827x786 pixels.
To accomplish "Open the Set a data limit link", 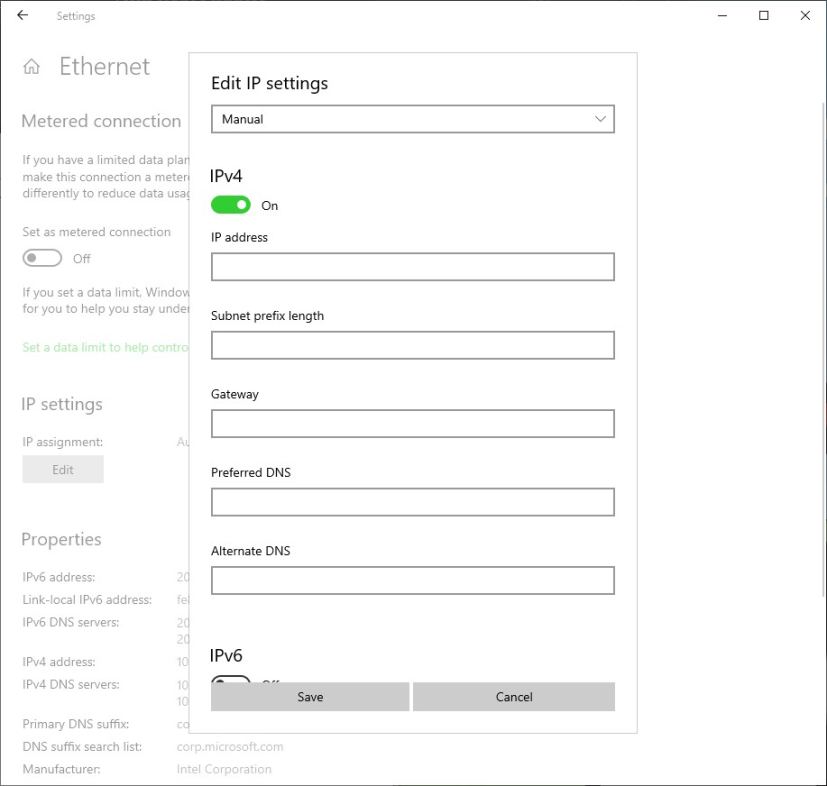I will coord(100,347).
